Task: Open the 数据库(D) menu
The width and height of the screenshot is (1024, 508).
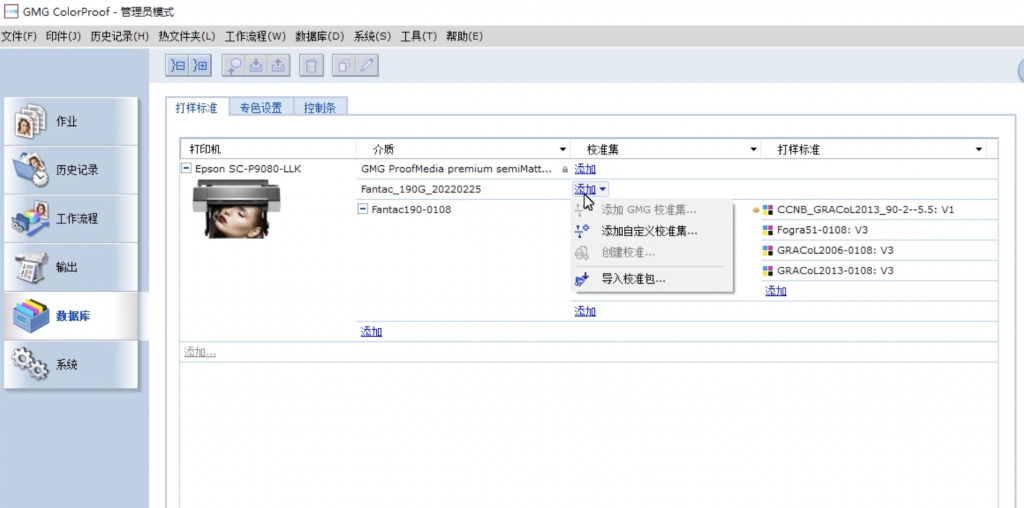Action: tap(319, 37)
